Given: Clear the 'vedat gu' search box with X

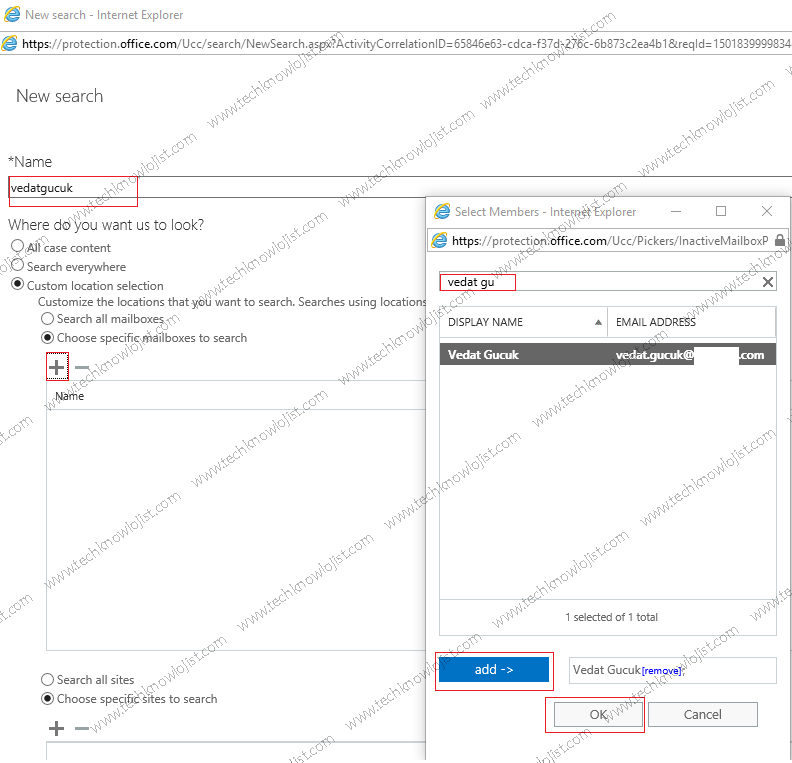Looking at the screenshot, I should (767, 282).
